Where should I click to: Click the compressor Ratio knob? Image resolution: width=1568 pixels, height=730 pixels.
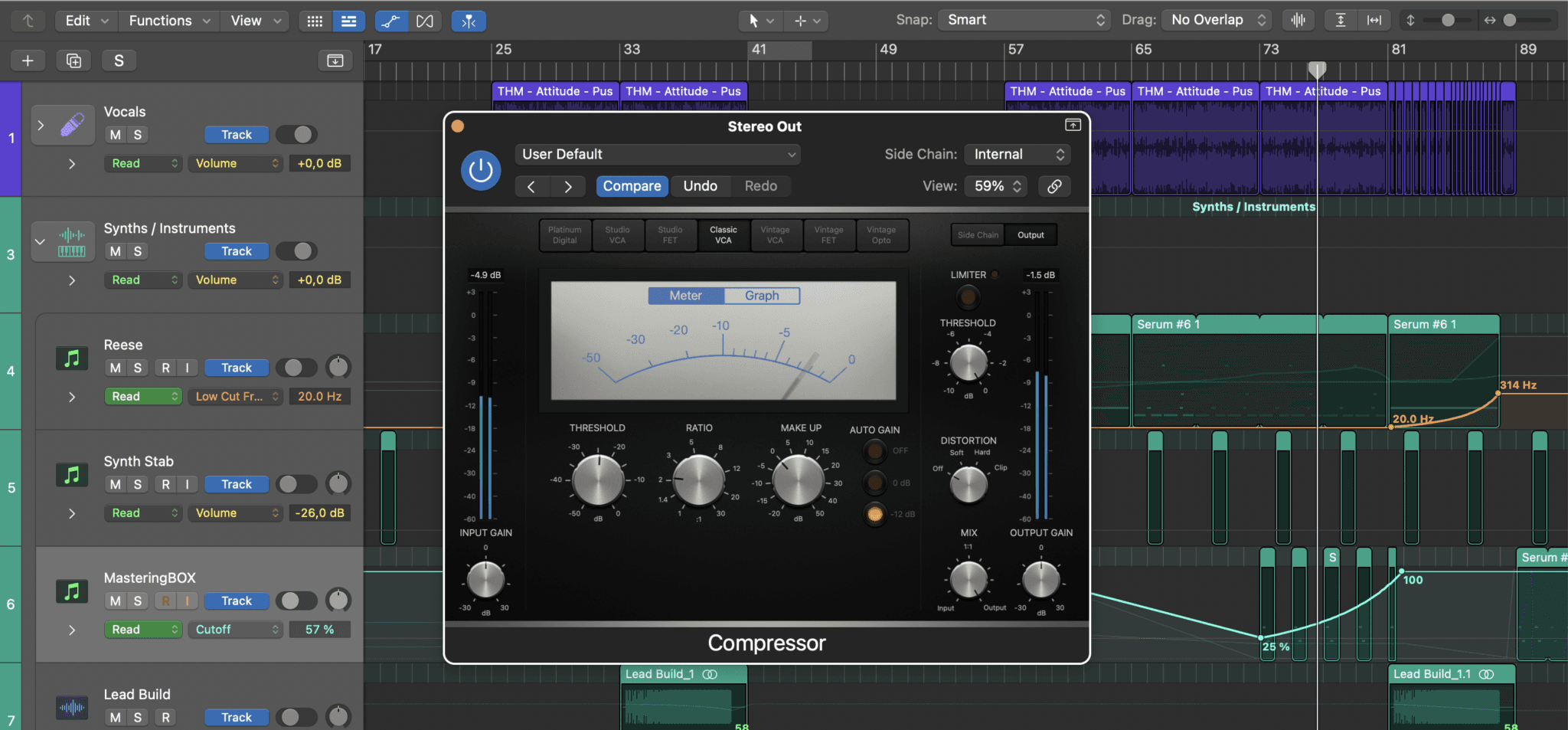[x=698, y=480]
